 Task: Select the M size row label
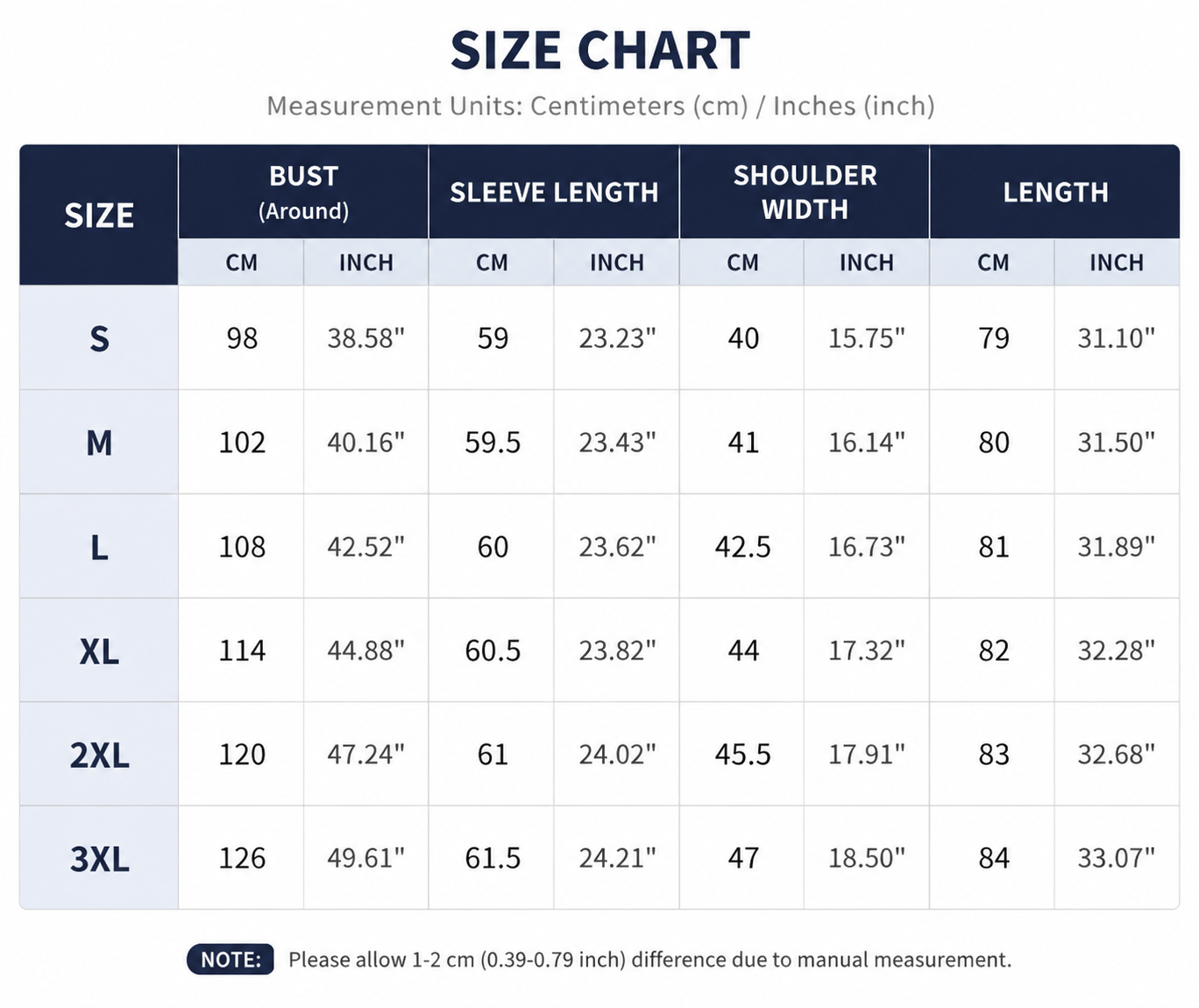(99, 443)
